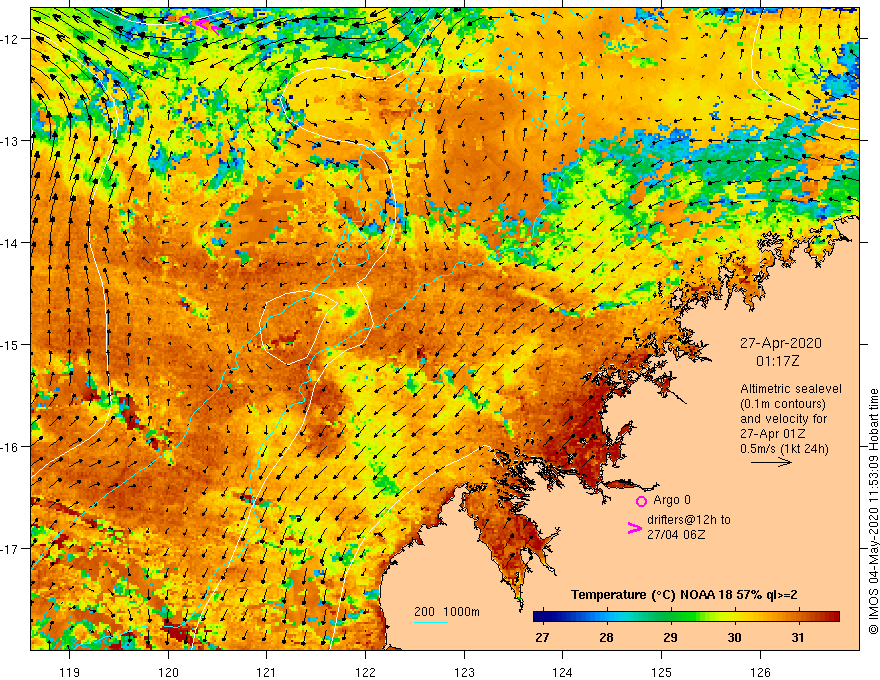Click the colorbar tick label 30
The height and width of the screenshot is (680, 880).
[x=734, y=637]
